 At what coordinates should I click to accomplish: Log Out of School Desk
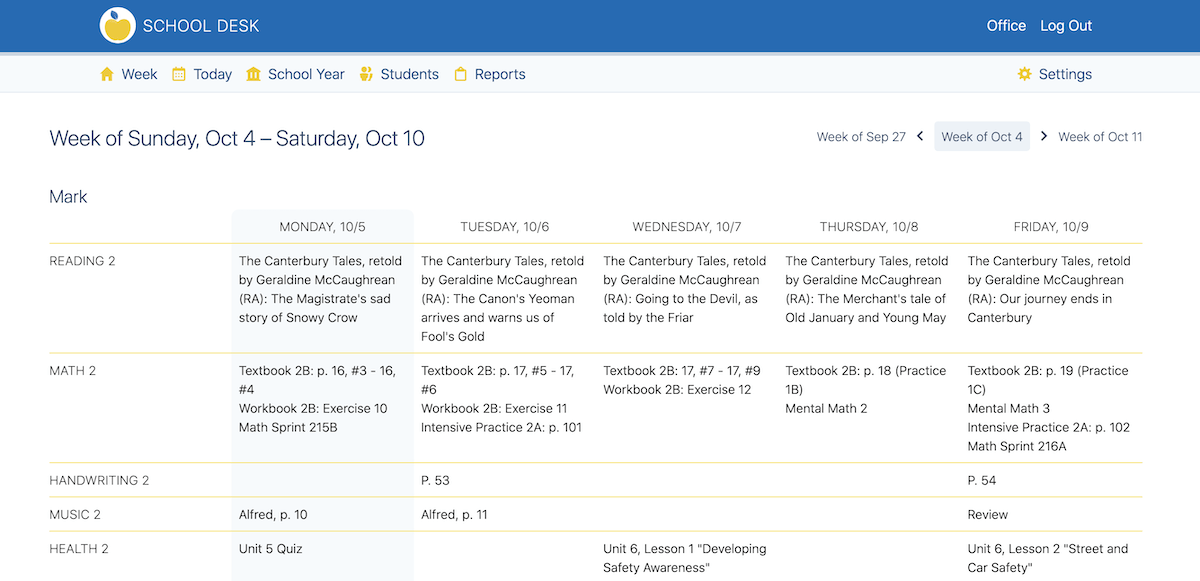(x=1066, y=26)
